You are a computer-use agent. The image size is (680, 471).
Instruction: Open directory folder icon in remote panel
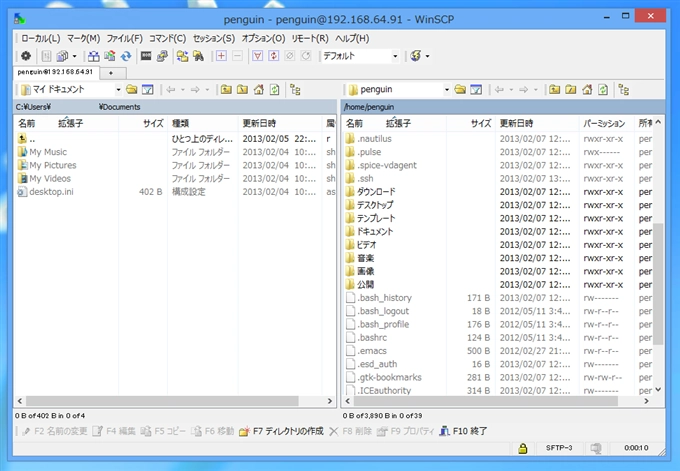(x=460, y=90)
